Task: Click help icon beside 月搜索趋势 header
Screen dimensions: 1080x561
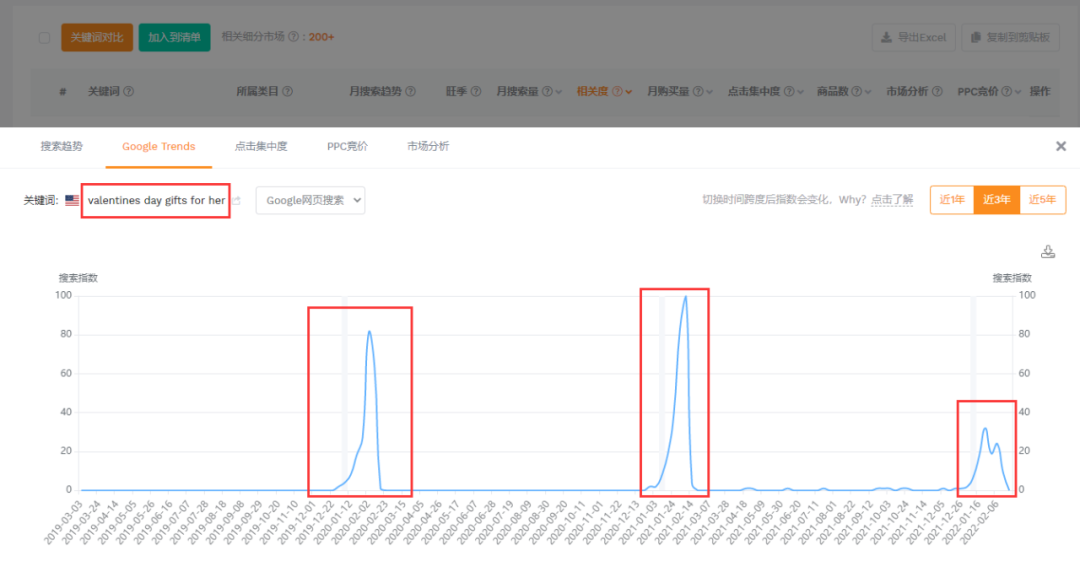Action: click(x=410, y=92)
